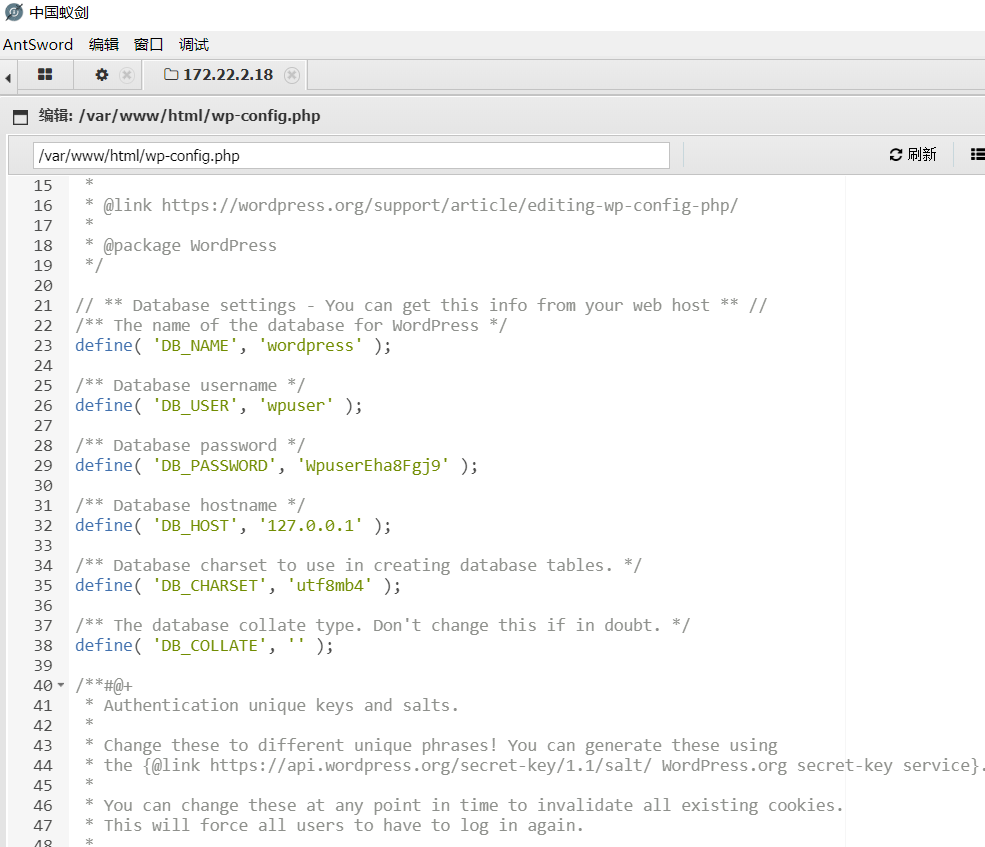Close the 172.22.2.18 tab
This screenshot has width=985, height=847.
coord(292,75)
